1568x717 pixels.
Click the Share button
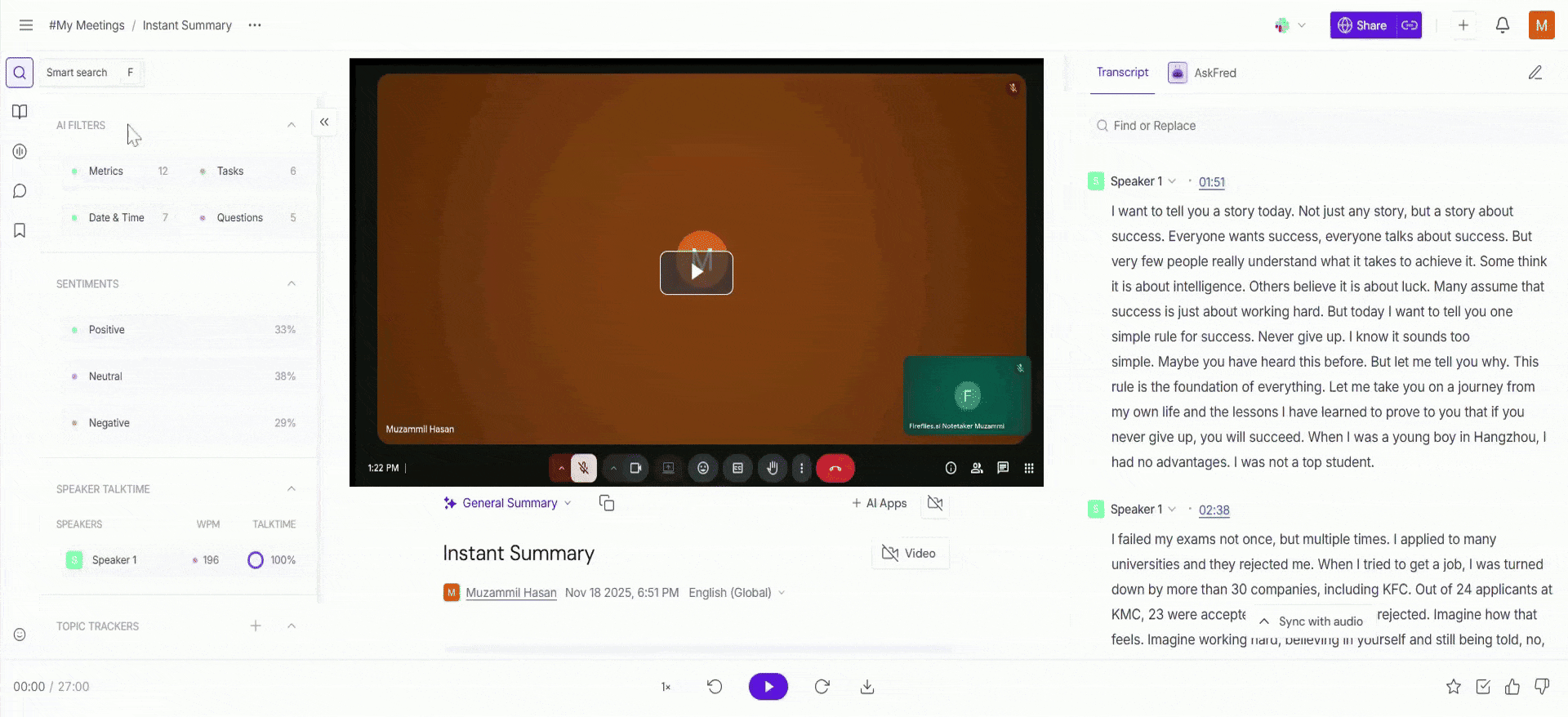coord(1363,25)
